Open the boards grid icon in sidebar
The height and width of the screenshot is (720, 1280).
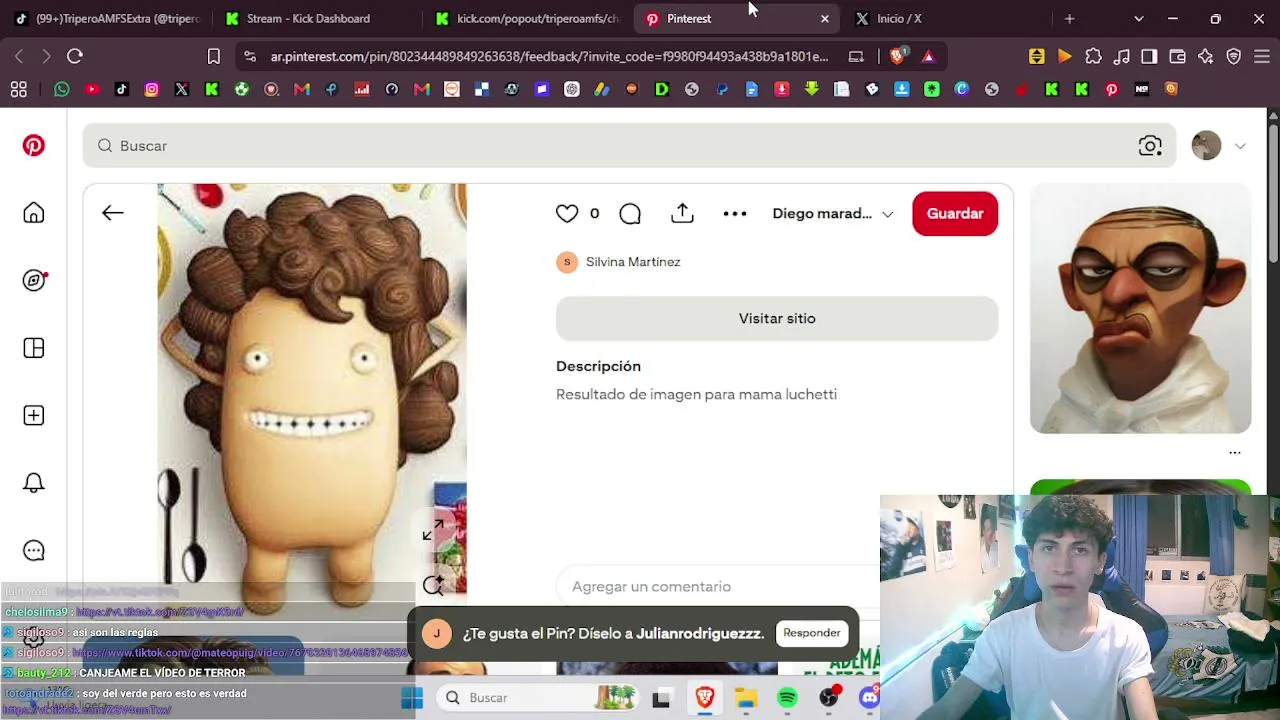(34, 348)
